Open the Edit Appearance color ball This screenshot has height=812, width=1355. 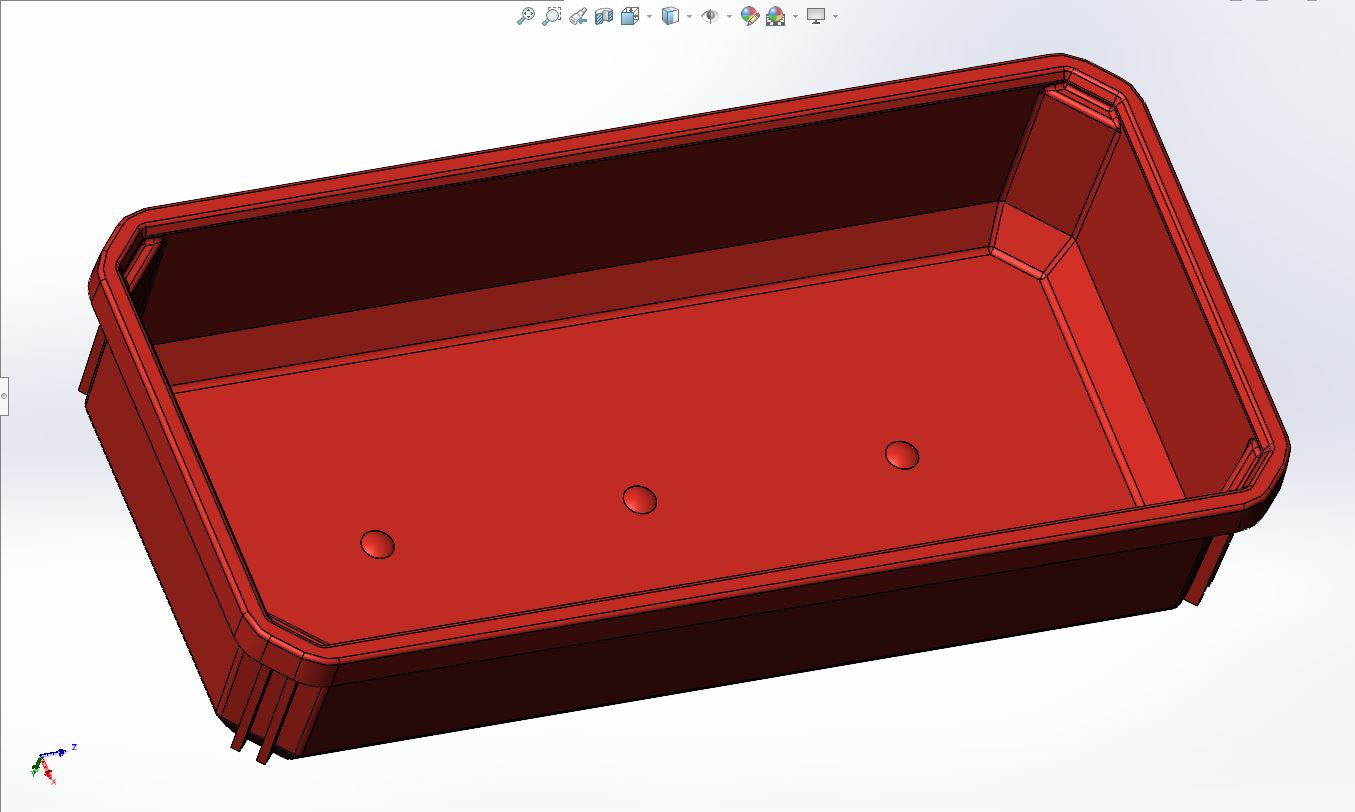[749, 16]
